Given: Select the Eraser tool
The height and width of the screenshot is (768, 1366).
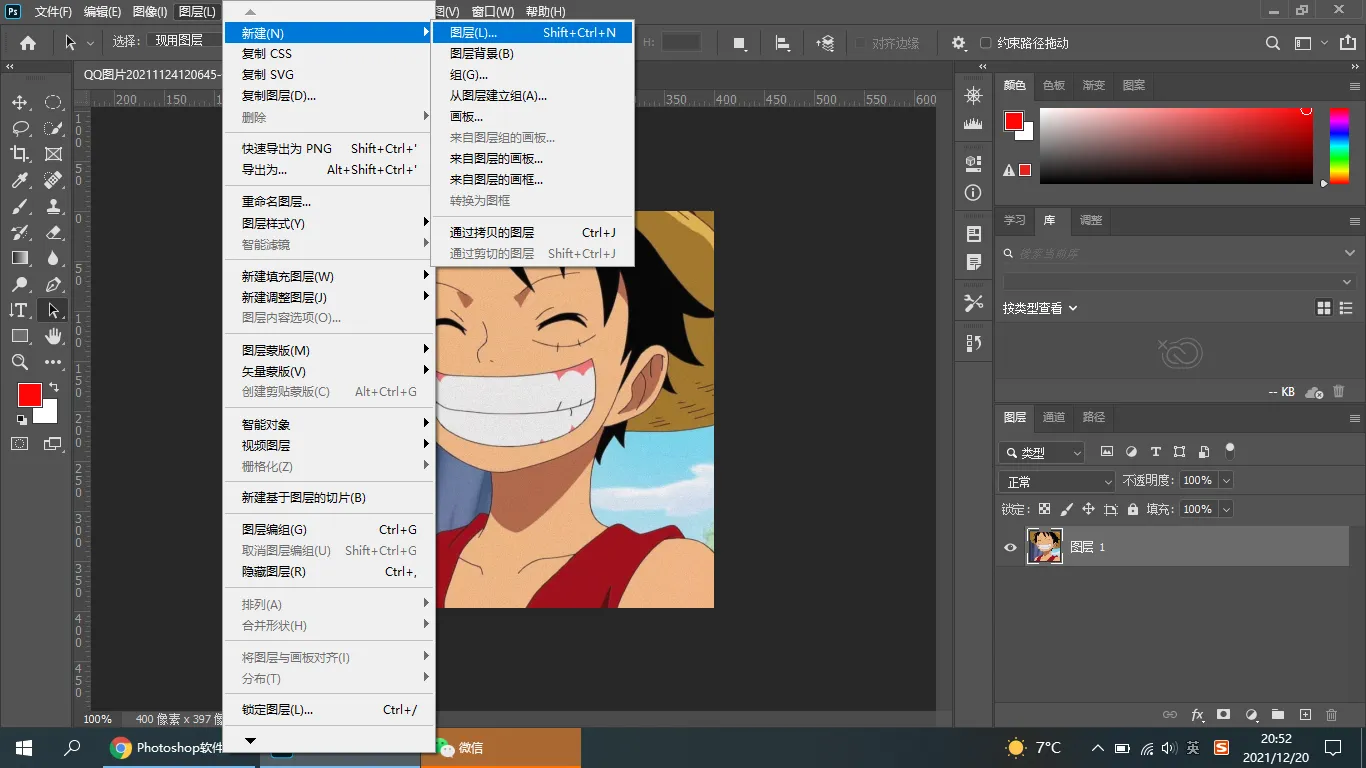Looking at the screenshot, I should [53, 232].
